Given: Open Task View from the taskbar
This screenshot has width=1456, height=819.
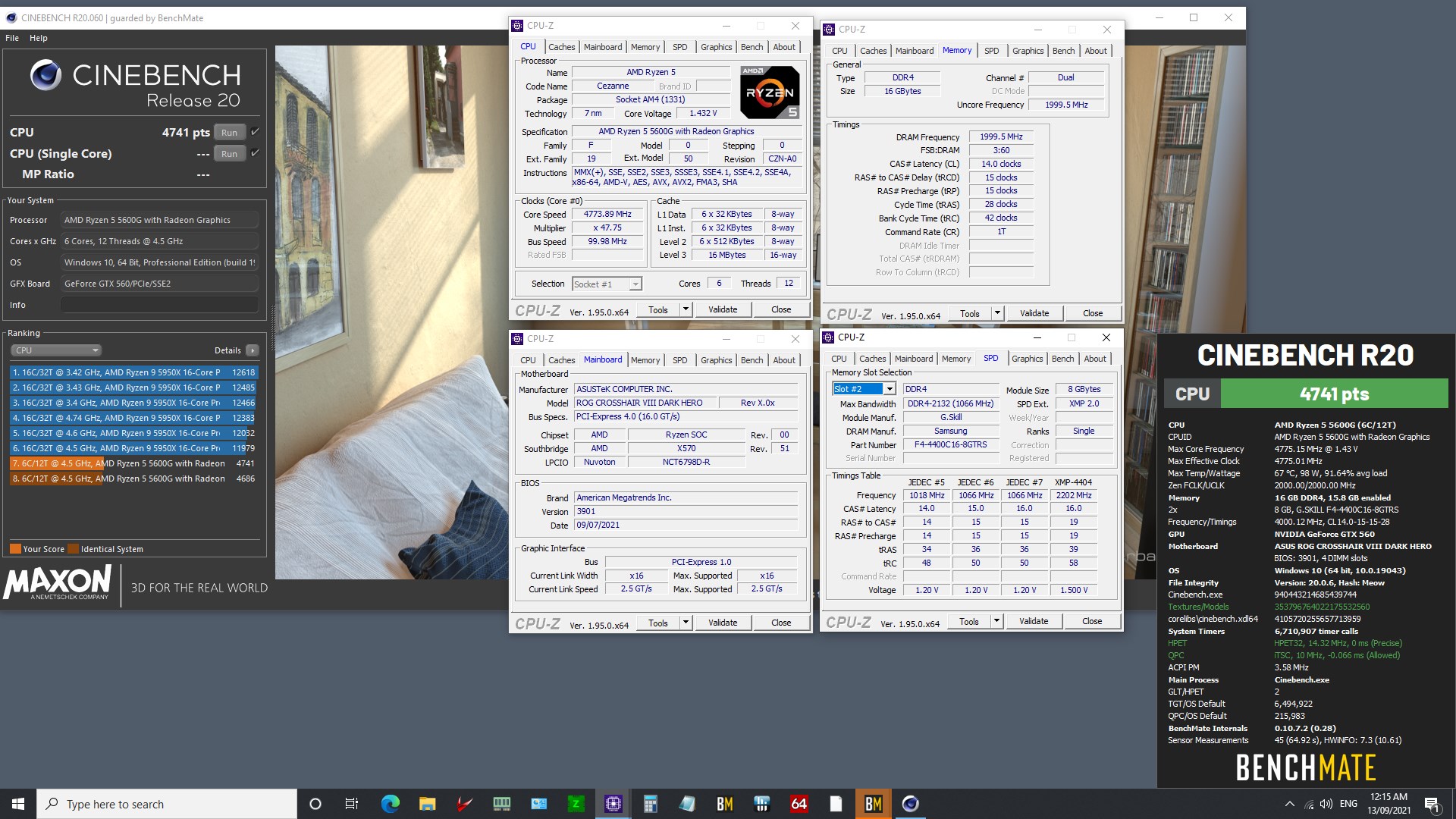Looking at the screenshot, I should tap(351, 804).
